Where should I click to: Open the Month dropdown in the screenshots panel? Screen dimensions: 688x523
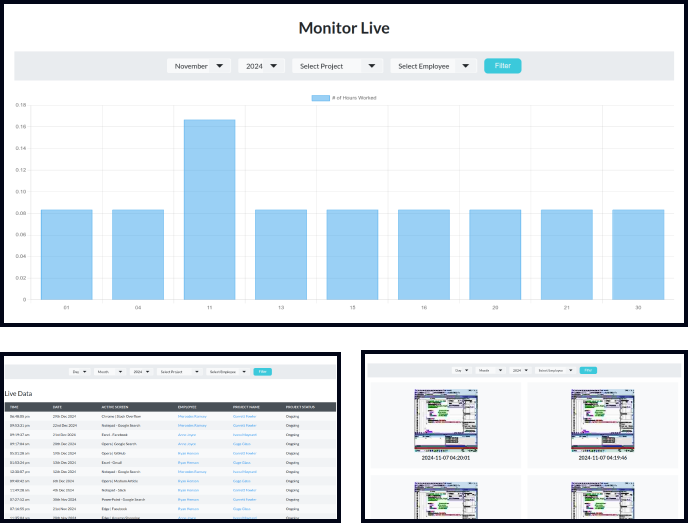point(491,370)
